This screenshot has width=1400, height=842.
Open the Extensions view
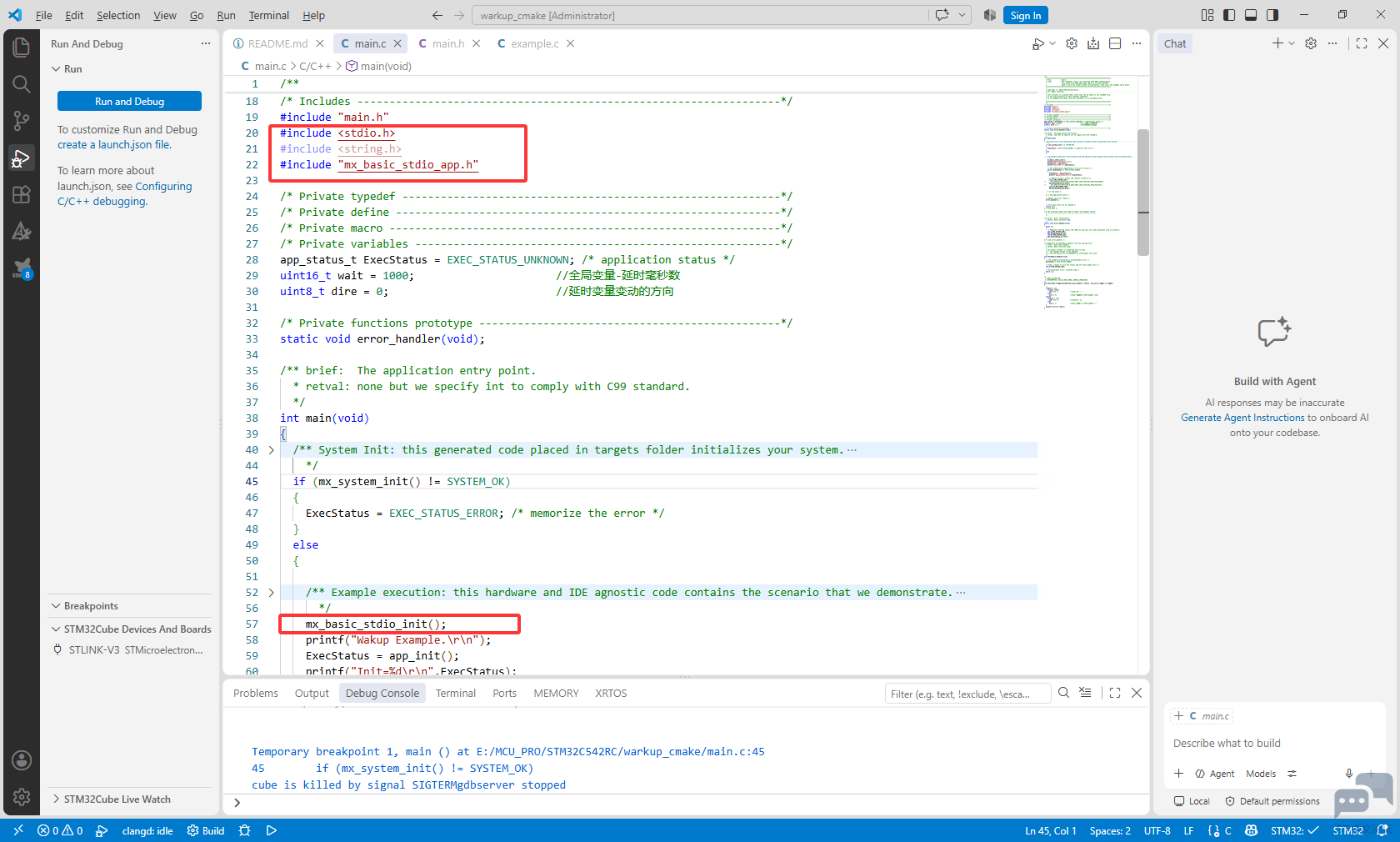click(x=22, y=194)
